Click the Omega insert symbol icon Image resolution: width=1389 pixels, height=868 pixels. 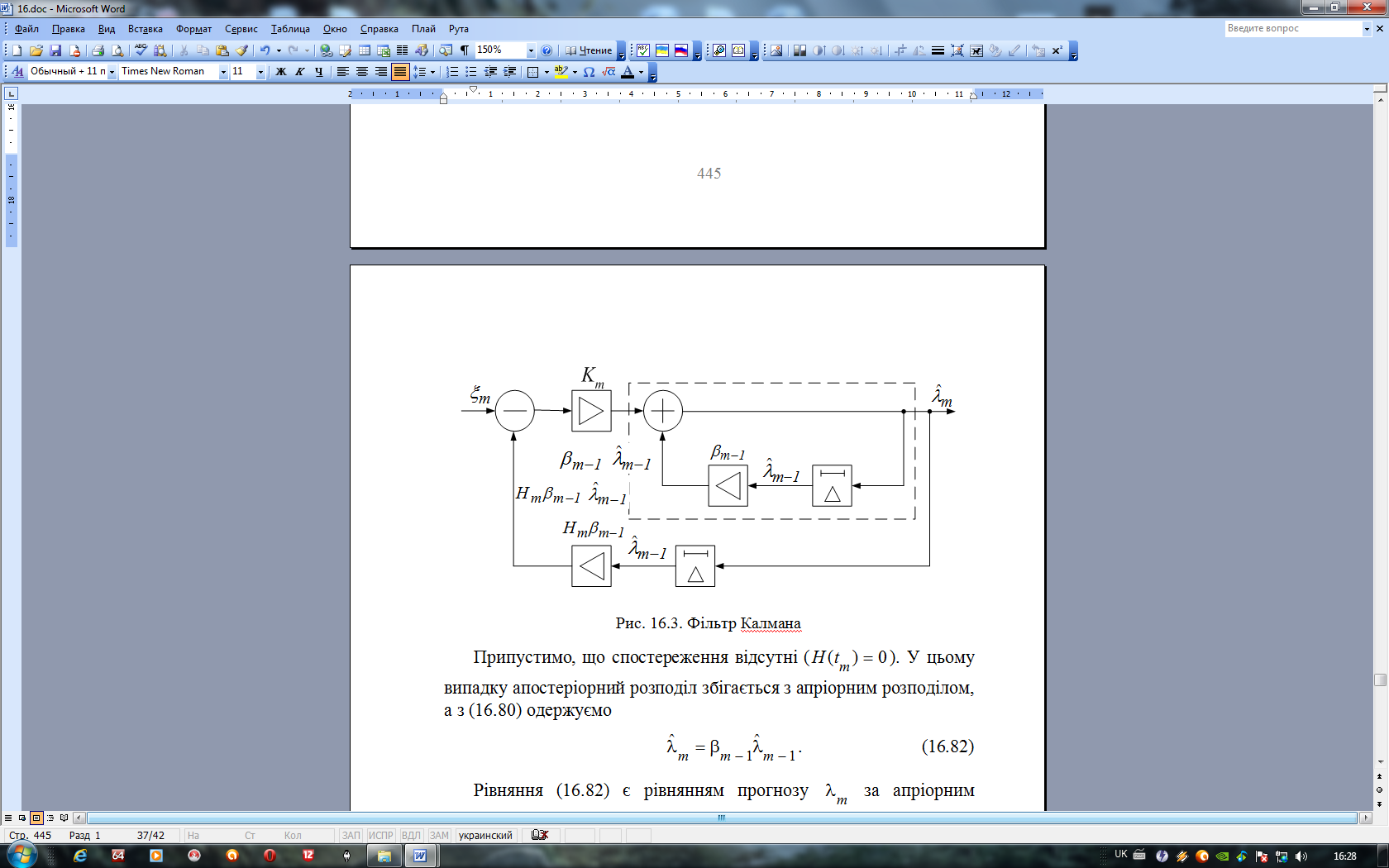click(589, 72)
